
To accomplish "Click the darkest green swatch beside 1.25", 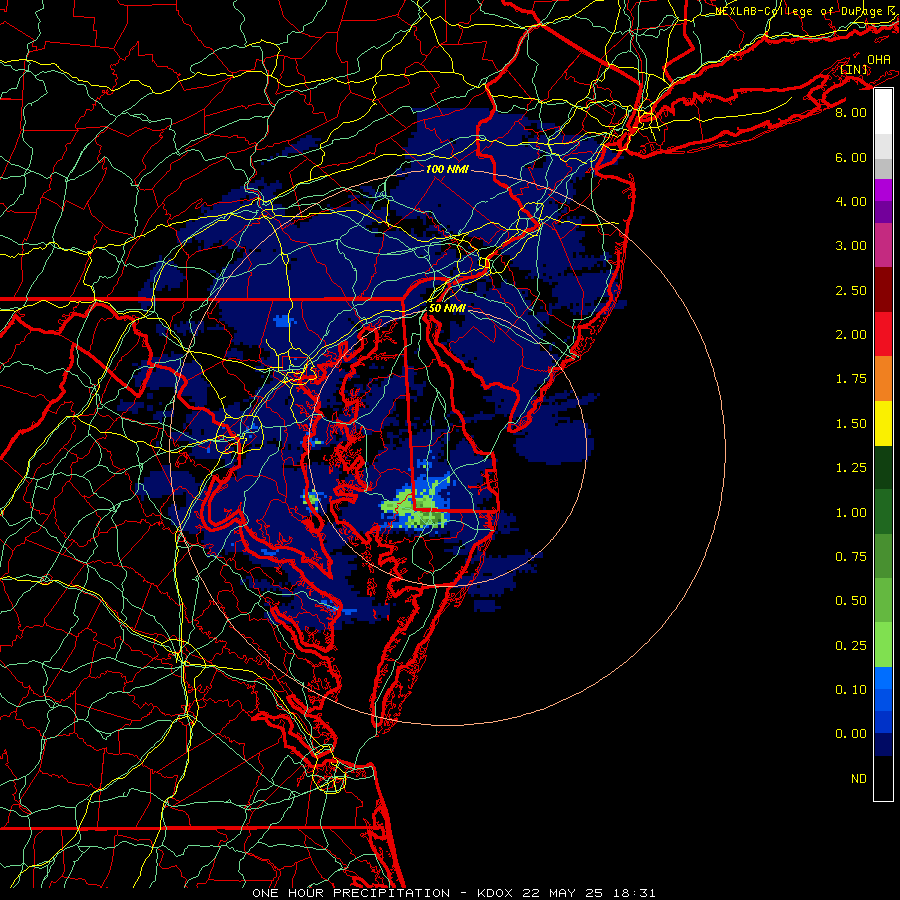I will [883, 468].
